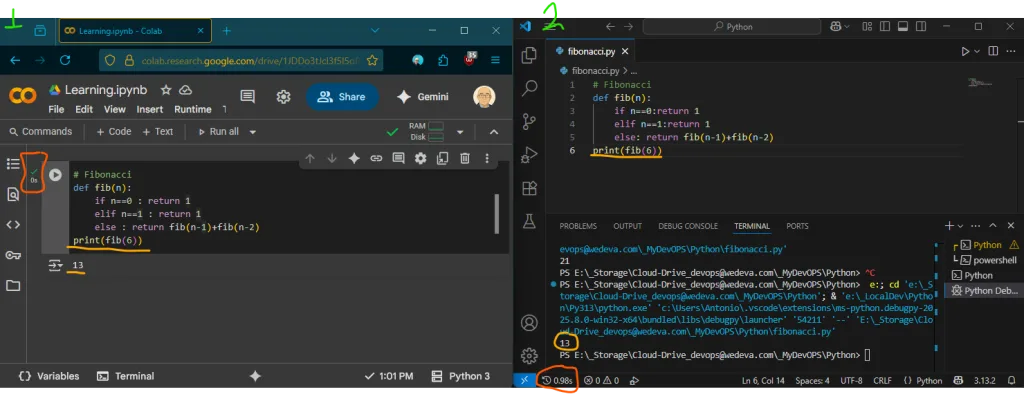The image size is (1024, 394).
Task: Open Variables panel in Colab footer
Action: [49, 376]
